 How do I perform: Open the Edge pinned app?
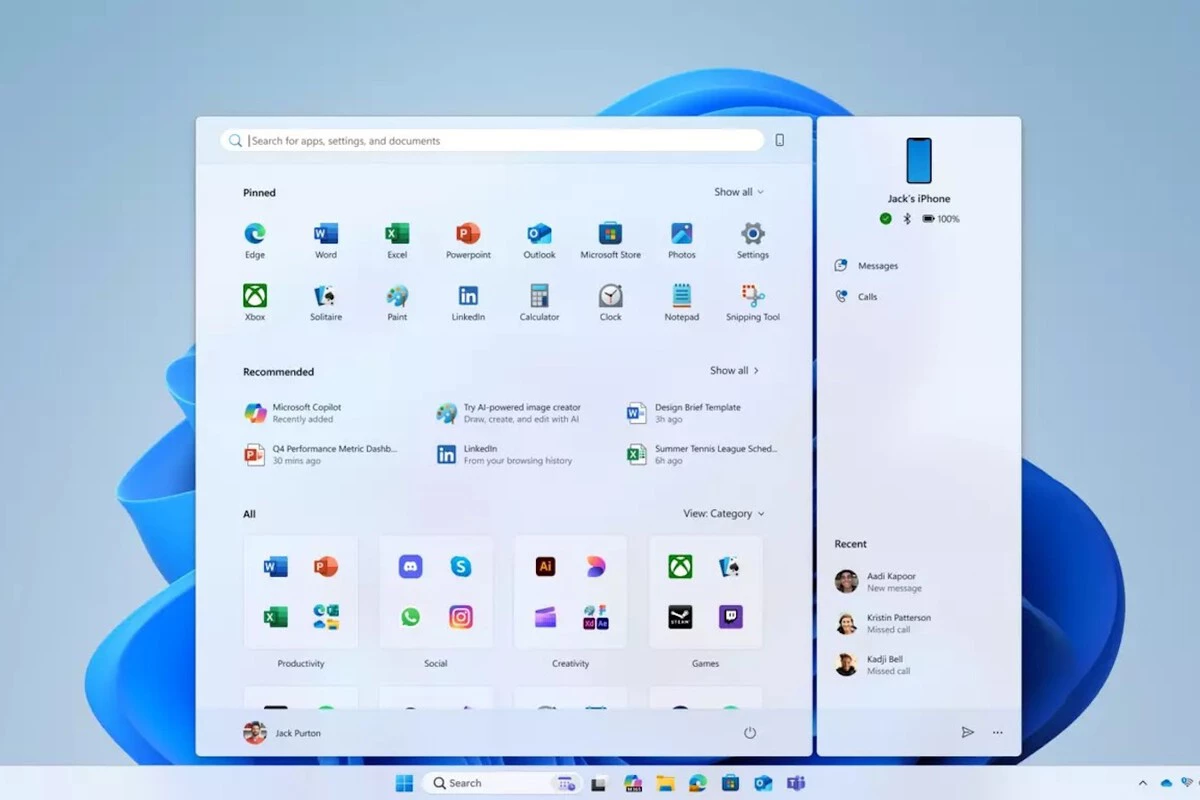pos(255,241)
